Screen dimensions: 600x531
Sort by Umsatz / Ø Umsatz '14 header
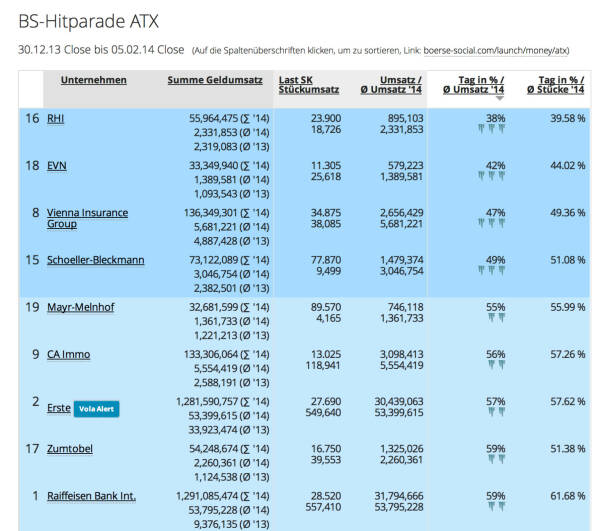click(392, 85)
